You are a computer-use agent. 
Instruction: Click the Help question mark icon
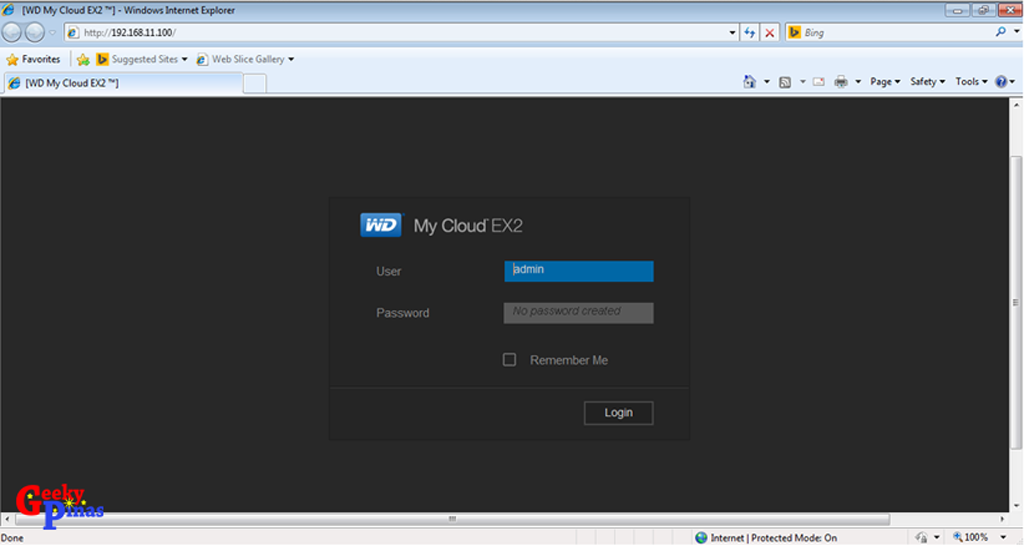pos(1001,82)
